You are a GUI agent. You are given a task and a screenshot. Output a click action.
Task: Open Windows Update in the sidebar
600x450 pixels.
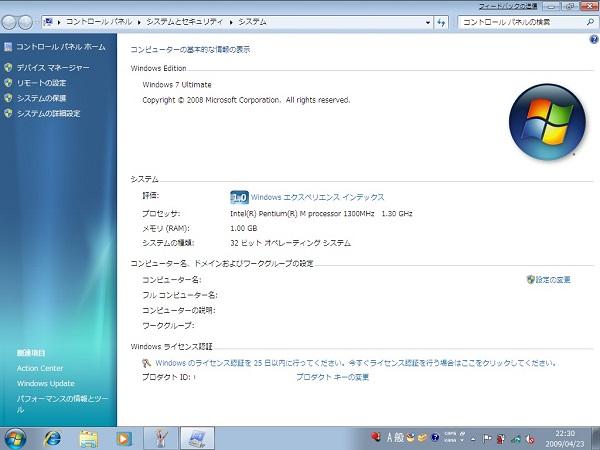tap(46, 383)
